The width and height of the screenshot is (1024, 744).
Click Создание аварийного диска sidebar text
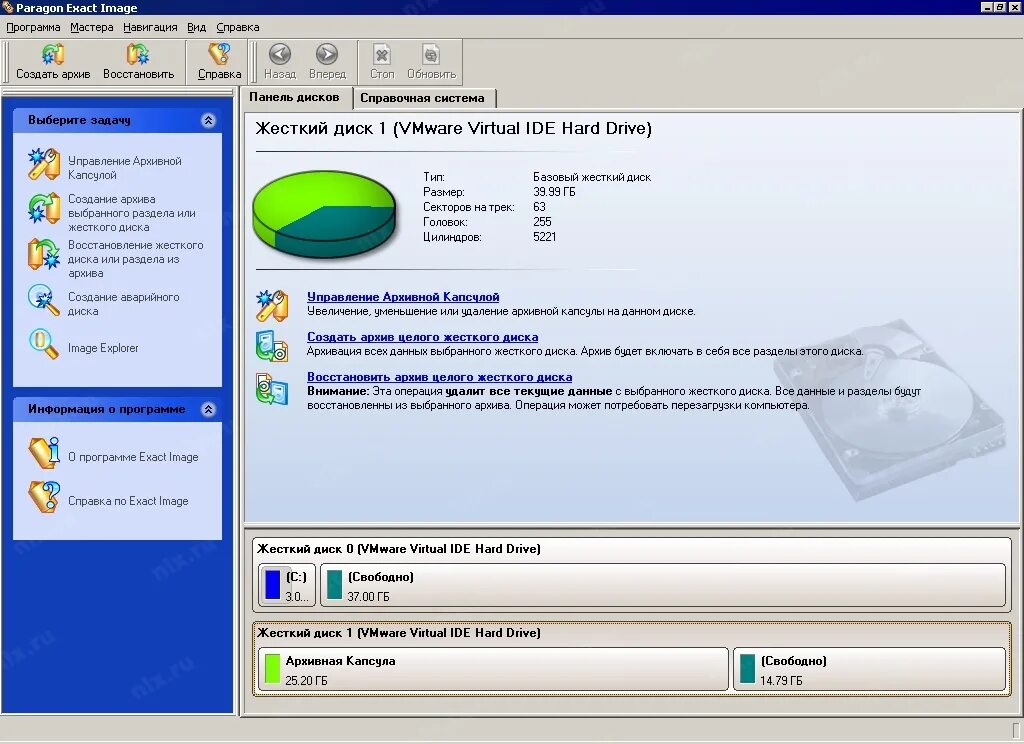[123, 304]
